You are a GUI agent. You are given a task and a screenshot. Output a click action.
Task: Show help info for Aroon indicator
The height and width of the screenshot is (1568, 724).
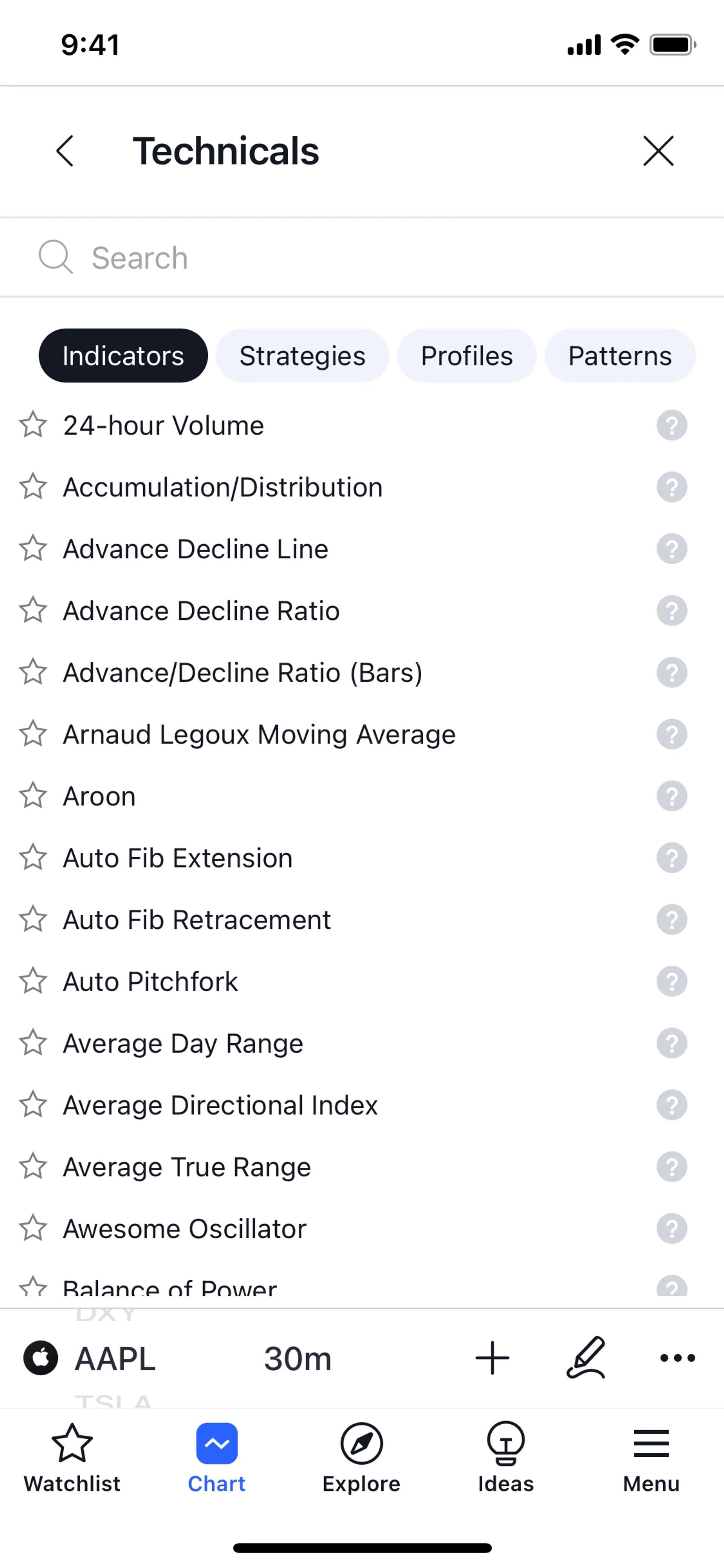click(672, 796)
